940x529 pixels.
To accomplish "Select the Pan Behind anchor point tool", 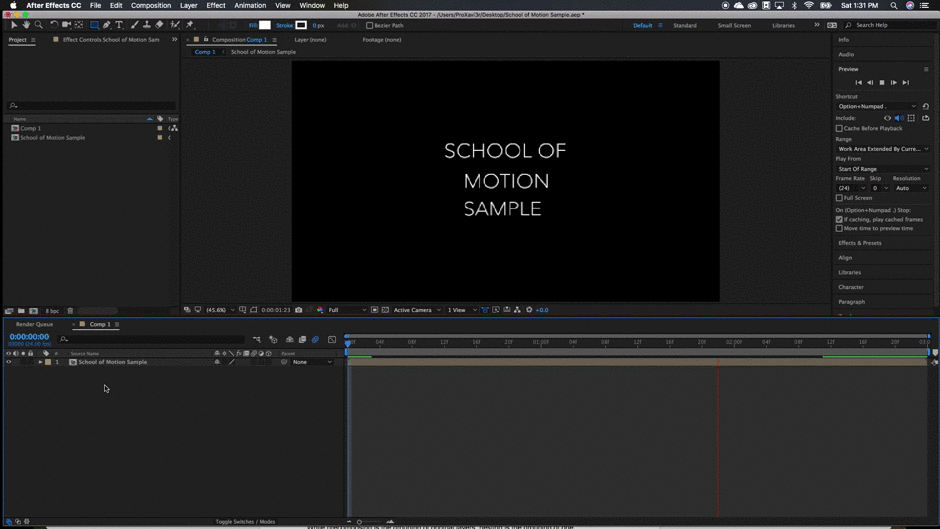I will (x=79, y=25).
